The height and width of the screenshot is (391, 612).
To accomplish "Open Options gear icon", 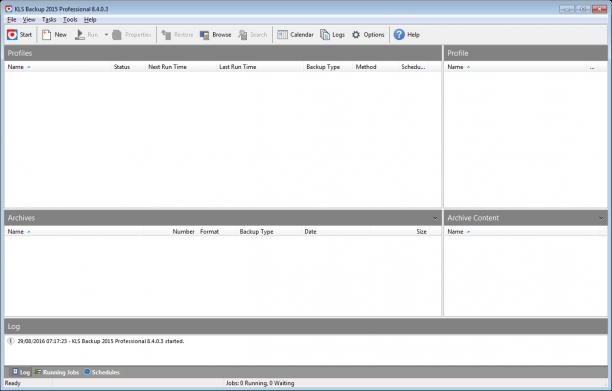I will coord(356,35).
